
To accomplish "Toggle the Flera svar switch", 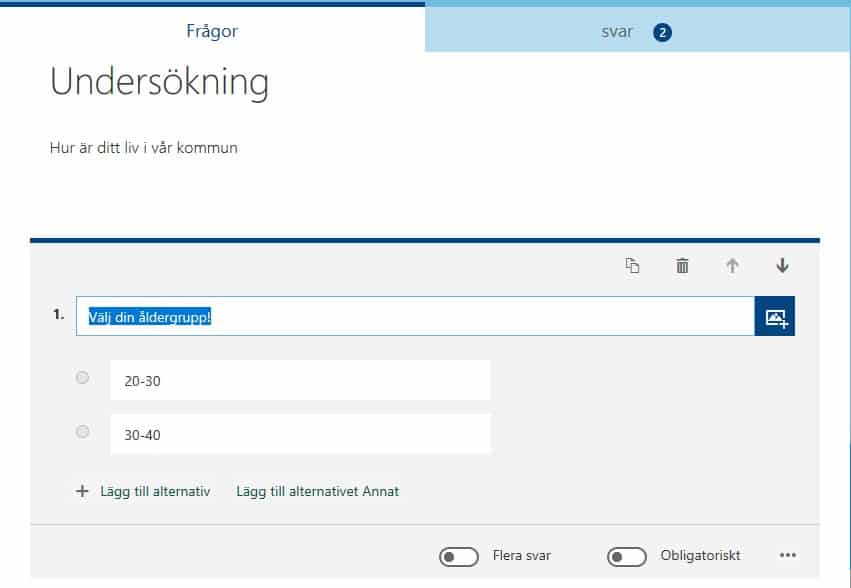I will click(x=458, y=556).
